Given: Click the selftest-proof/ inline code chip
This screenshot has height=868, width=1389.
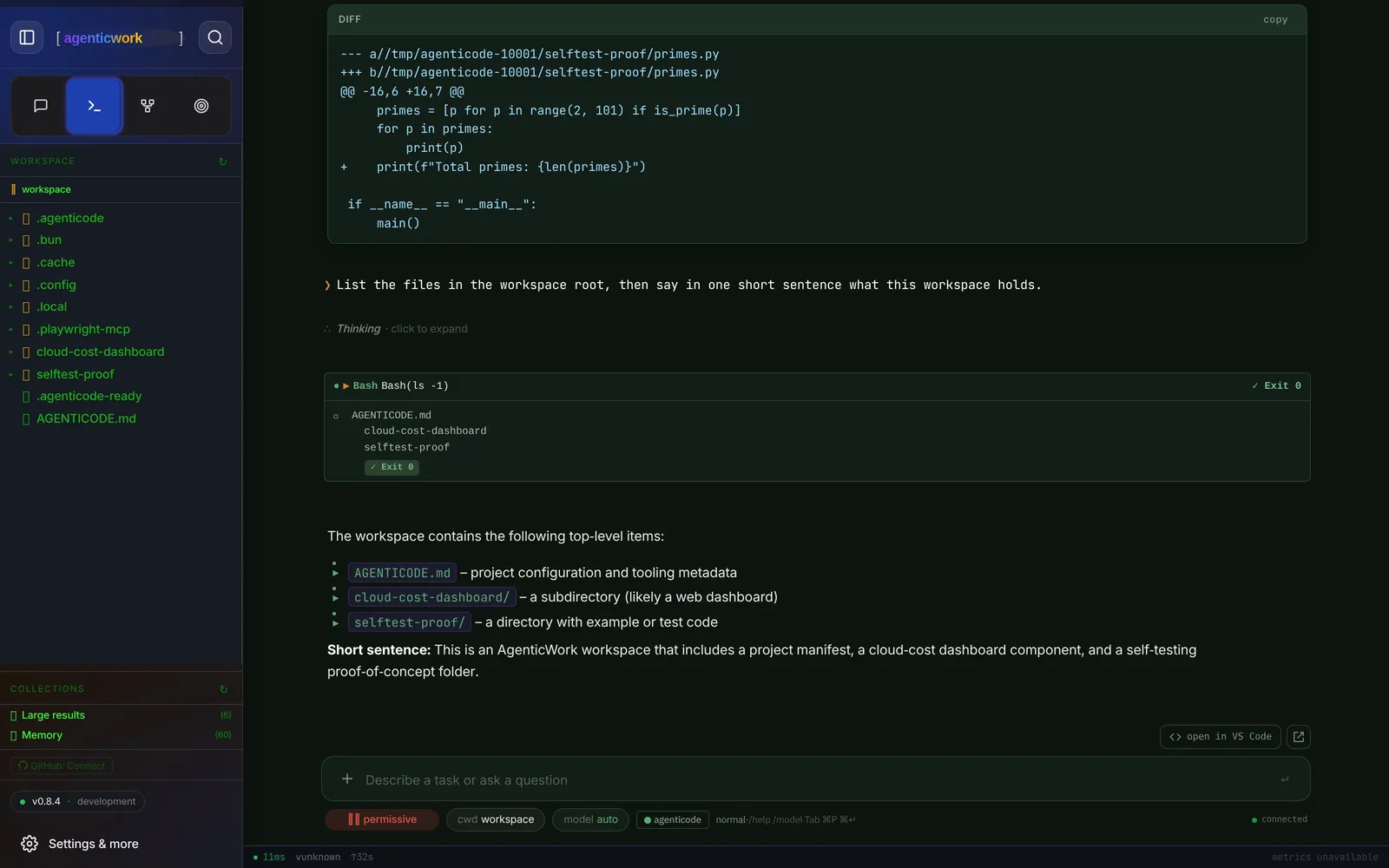Looking at the screenshot, I should (409, 622).
